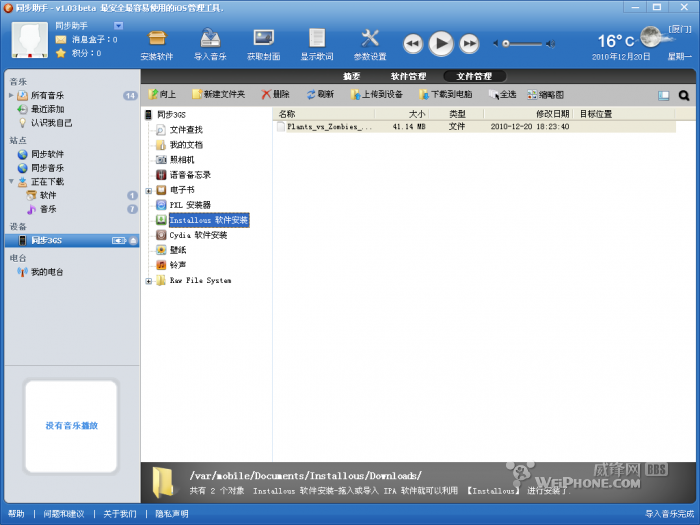Click the moon weather icon
The image size is (700, 525).
coord(651,37)
